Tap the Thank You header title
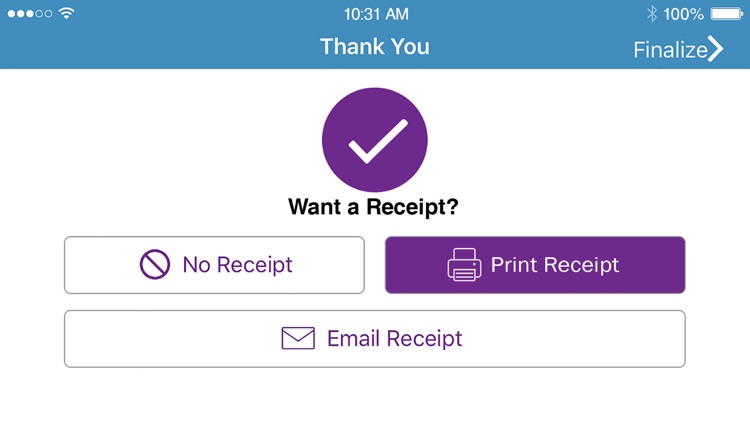This screenshot has height=422, width=750. coord(375,46)
